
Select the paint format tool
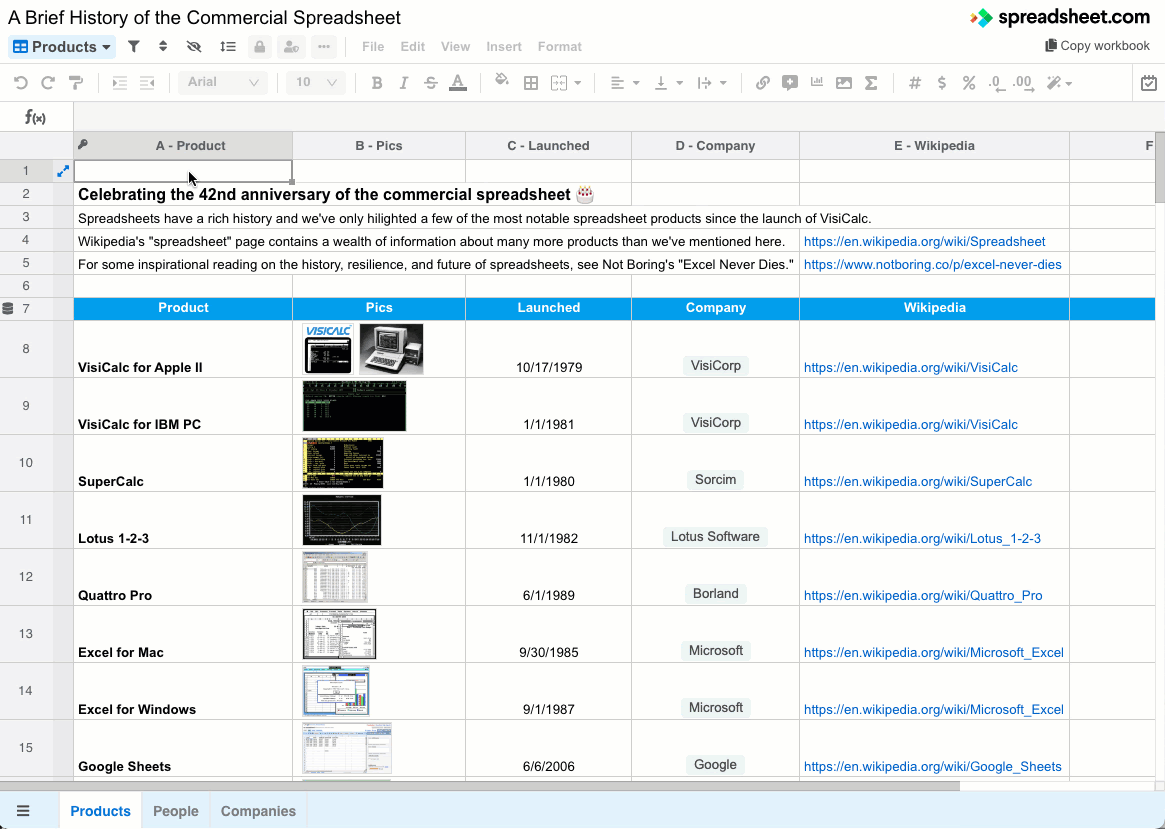click(x=75, y=83)
